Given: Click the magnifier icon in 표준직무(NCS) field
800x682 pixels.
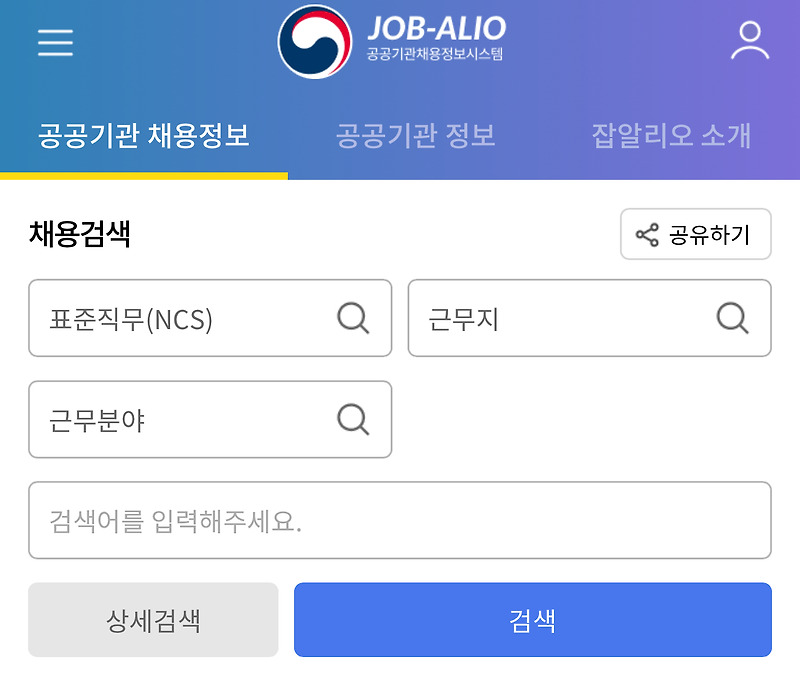Looking at the screenshot, I should click(x=351, y=318).
